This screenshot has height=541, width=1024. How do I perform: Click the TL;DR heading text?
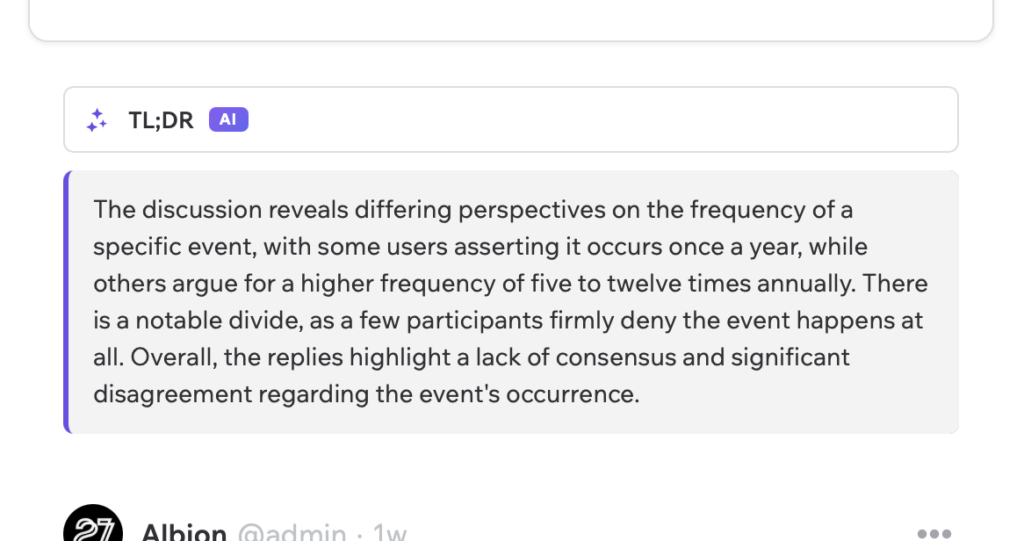(161, 121)
